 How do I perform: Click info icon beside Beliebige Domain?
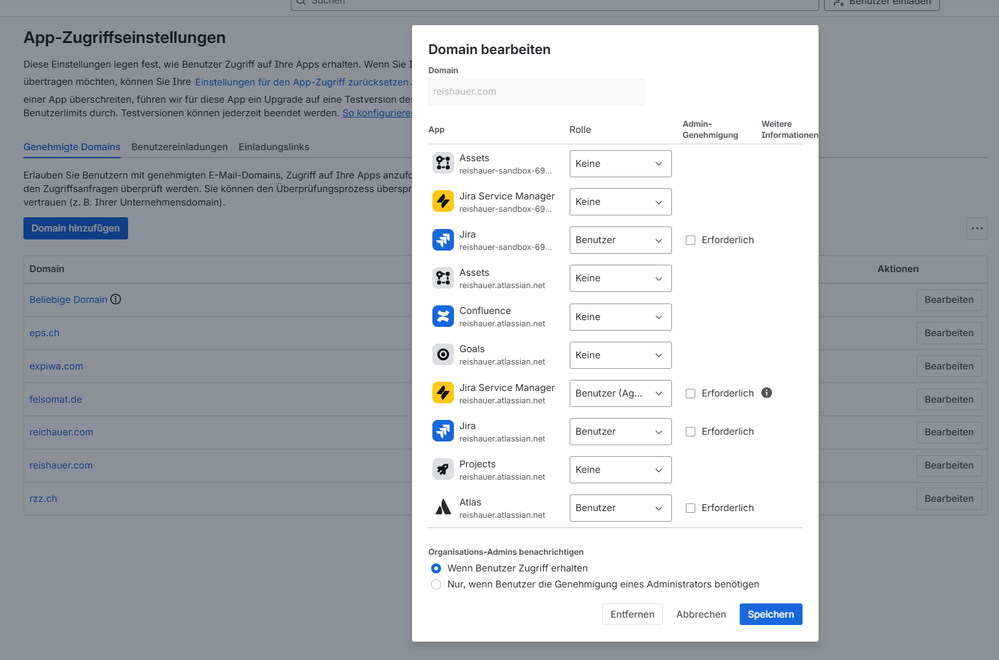(x=115, y=299)
